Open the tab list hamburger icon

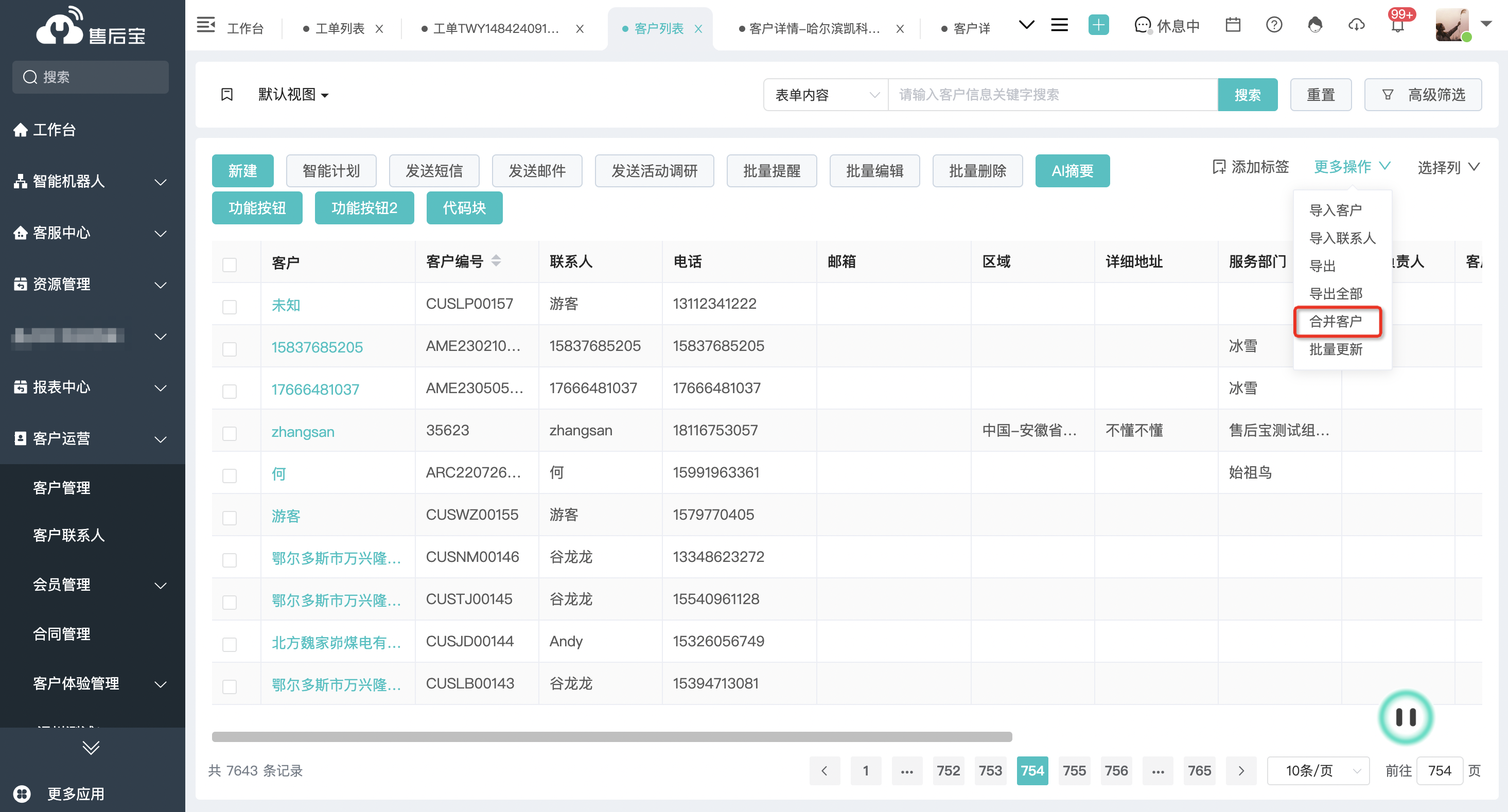[x=1059, y=25]
